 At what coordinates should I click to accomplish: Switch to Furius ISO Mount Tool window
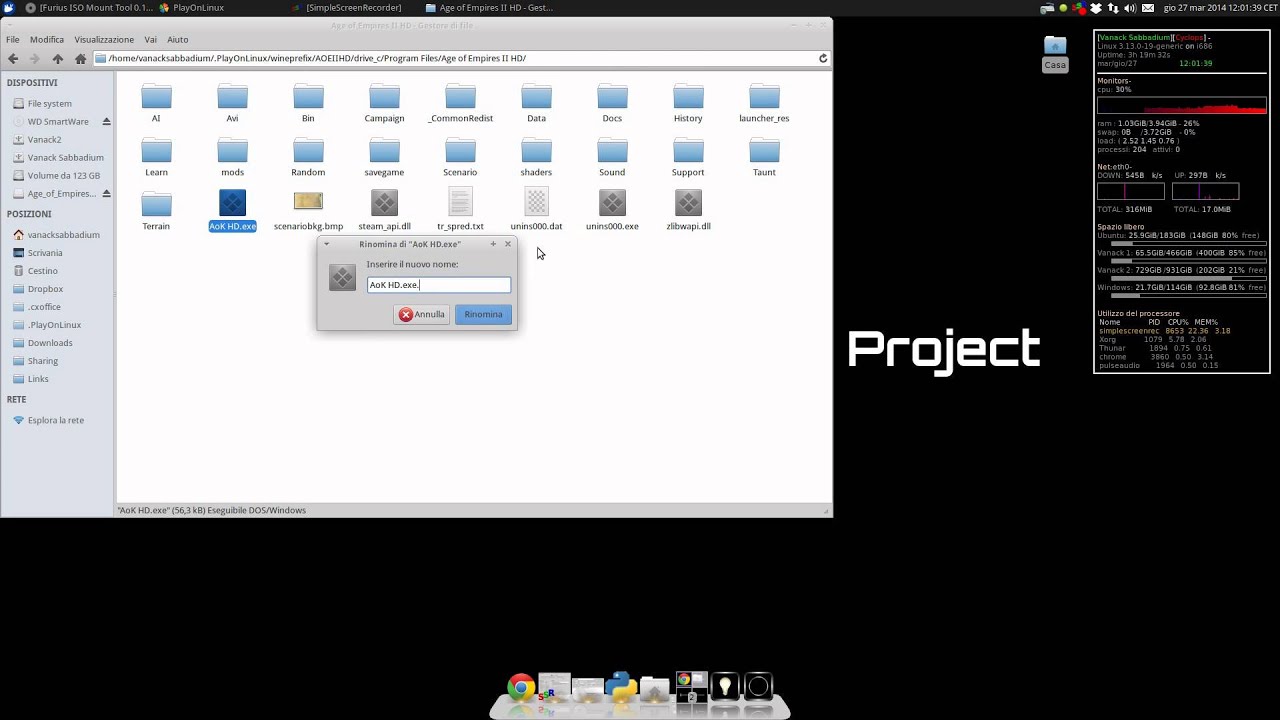click(x=89, y=8)
